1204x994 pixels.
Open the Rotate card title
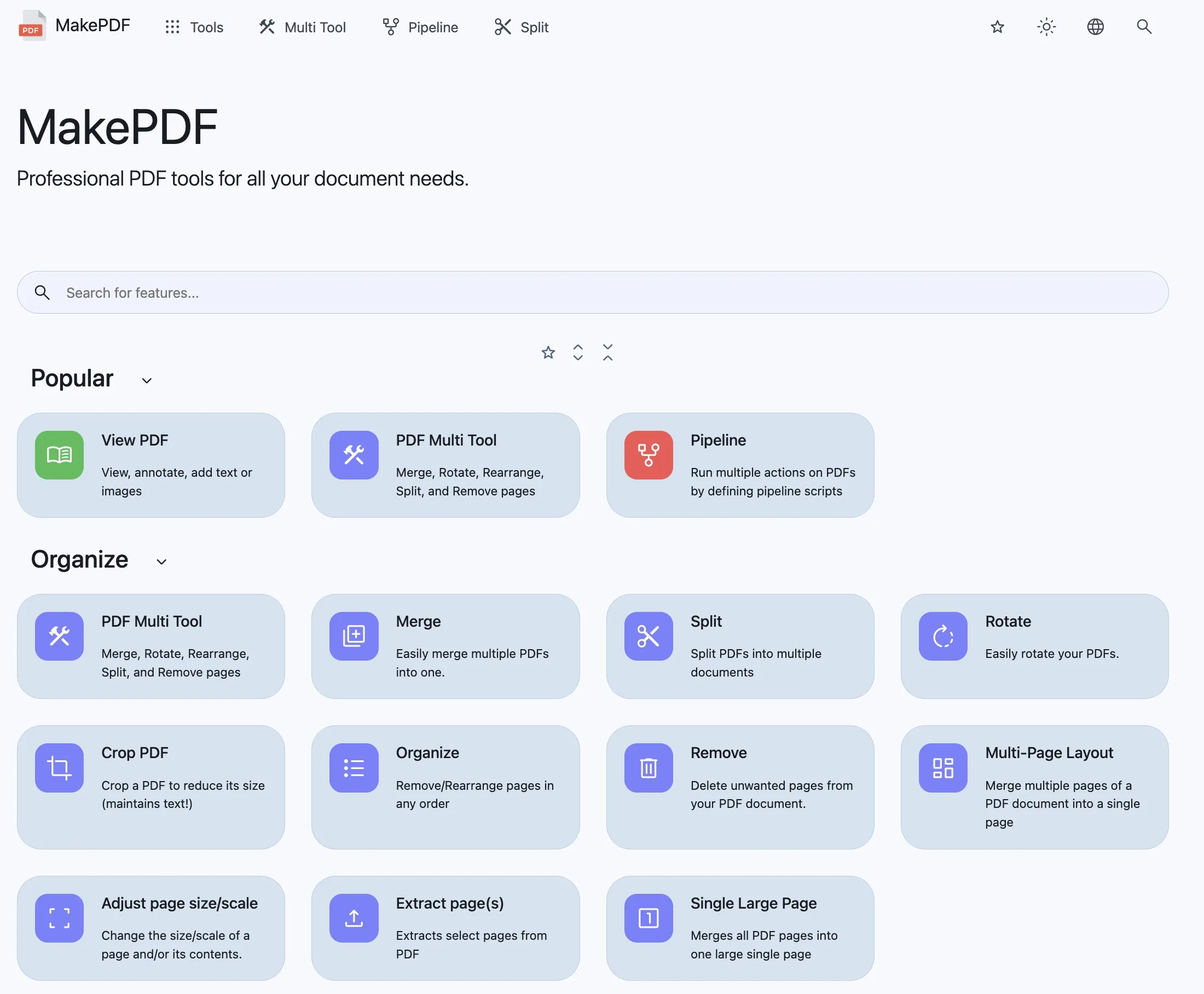point(1008,621)
